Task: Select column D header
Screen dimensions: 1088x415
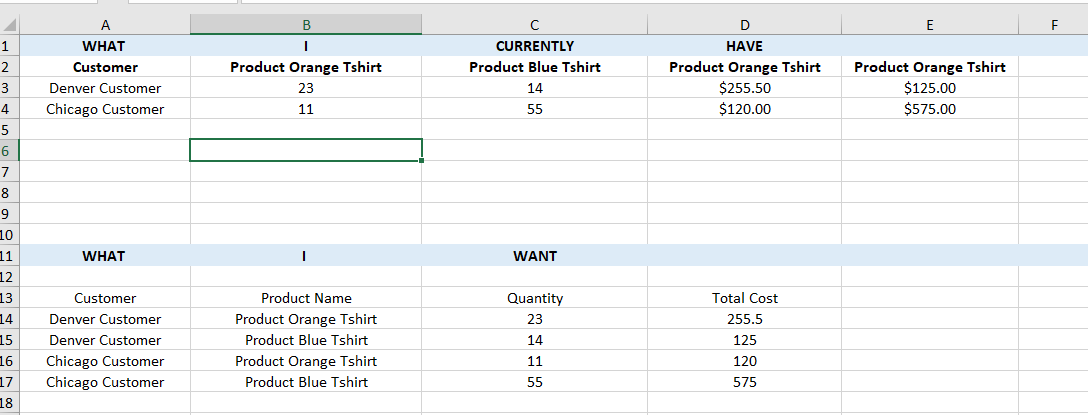Action: [x=744, y=25]
